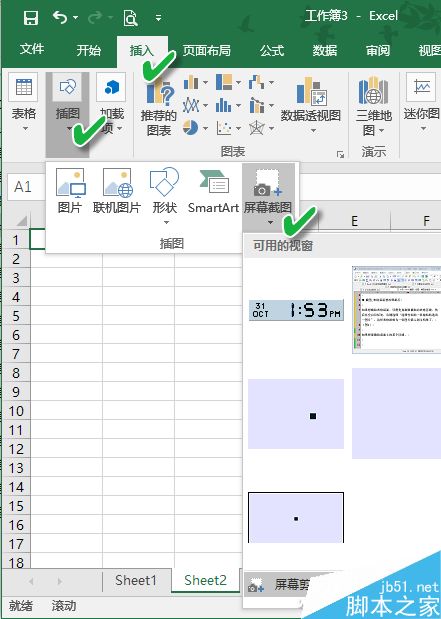Click the 加载项 add-ins icon
Viewport: 441px width, 619px height.
pyautogui.click(x=112, y=87)
